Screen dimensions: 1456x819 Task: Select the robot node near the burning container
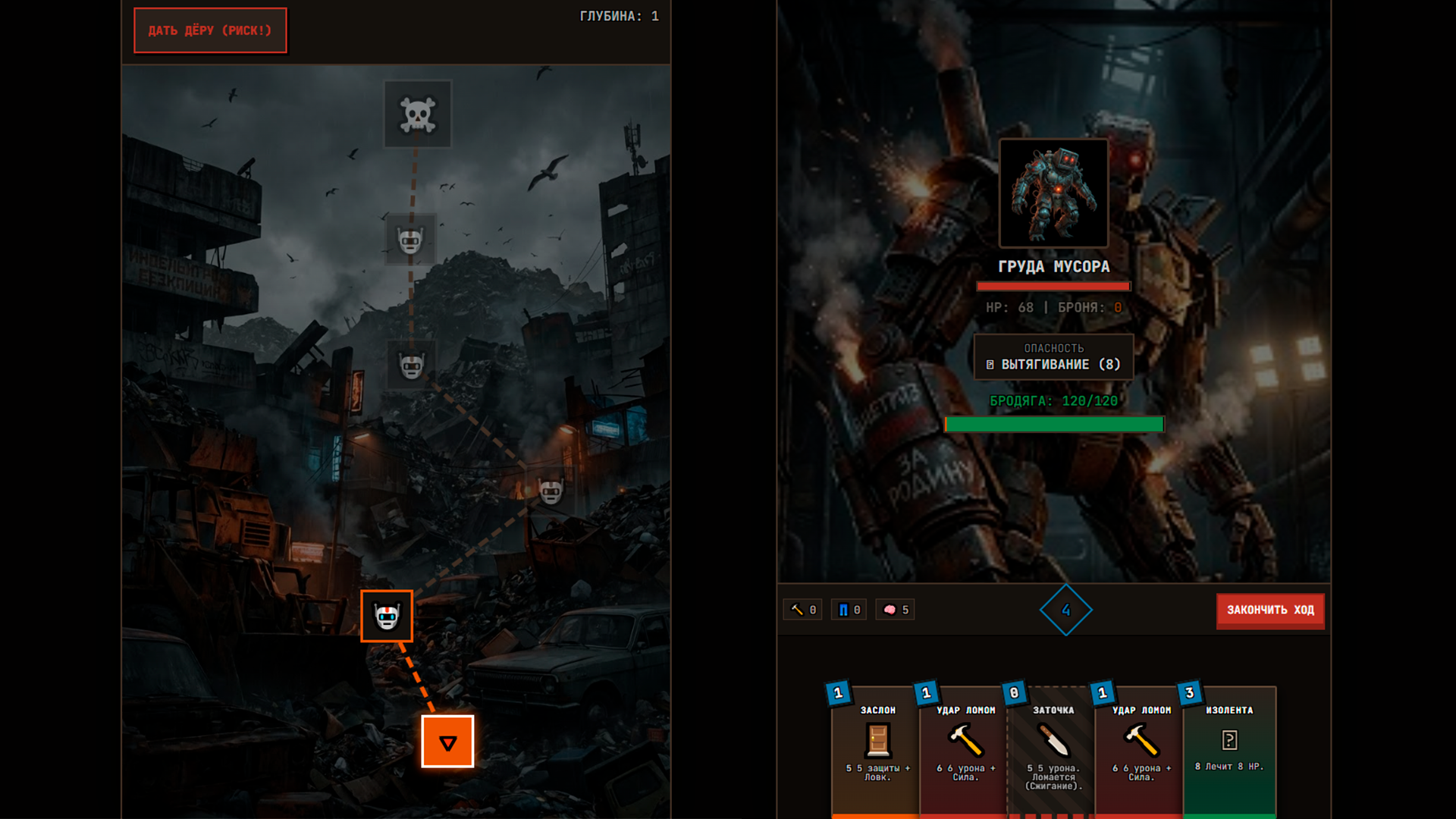point(551,489)
